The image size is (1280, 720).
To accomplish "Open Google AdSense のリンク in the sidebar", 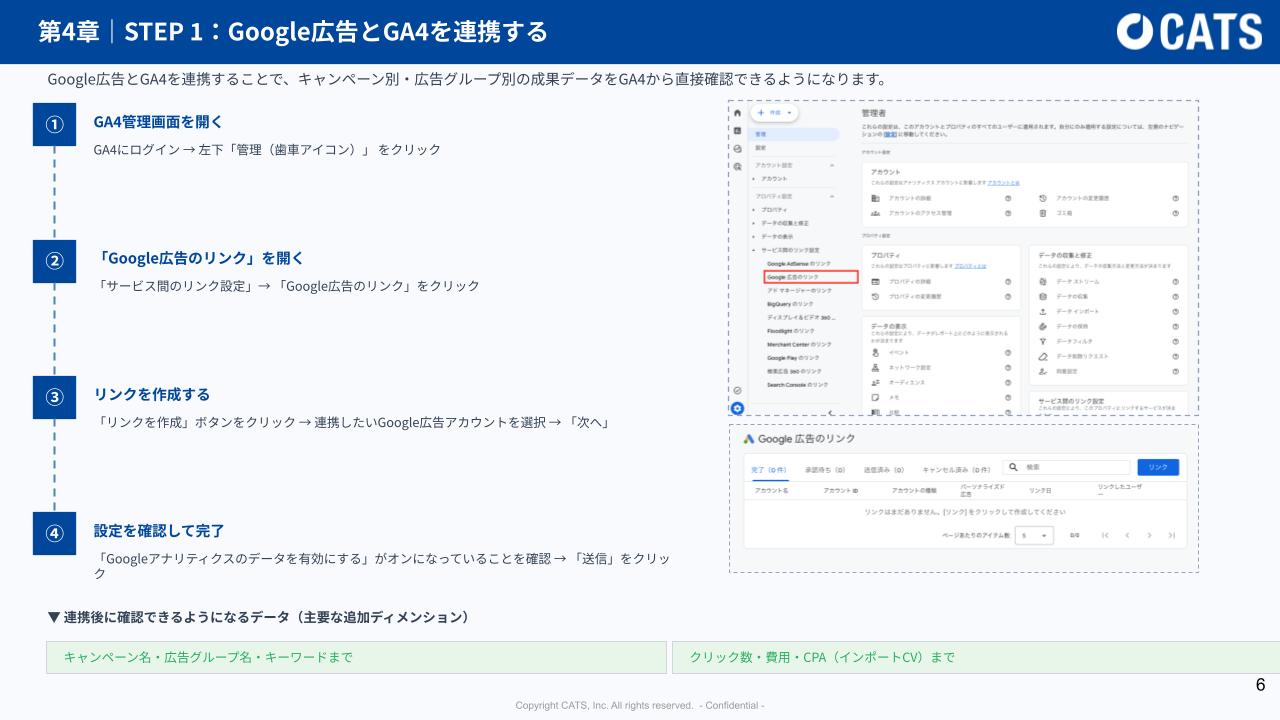I will (799, 262).
